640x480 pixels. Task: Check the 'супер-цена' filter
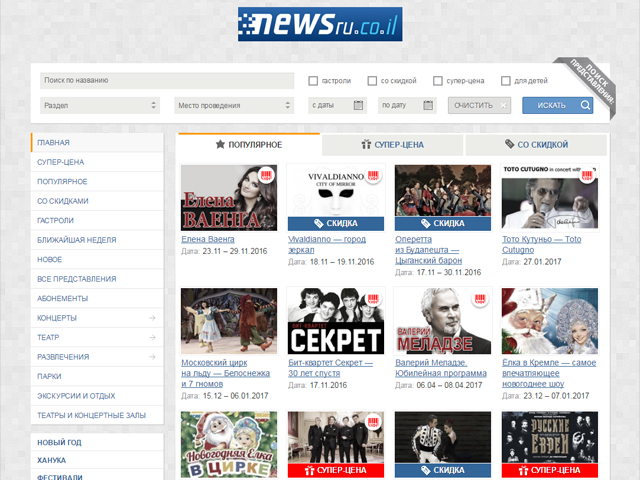pyautogui.click(x=438, y=81)
